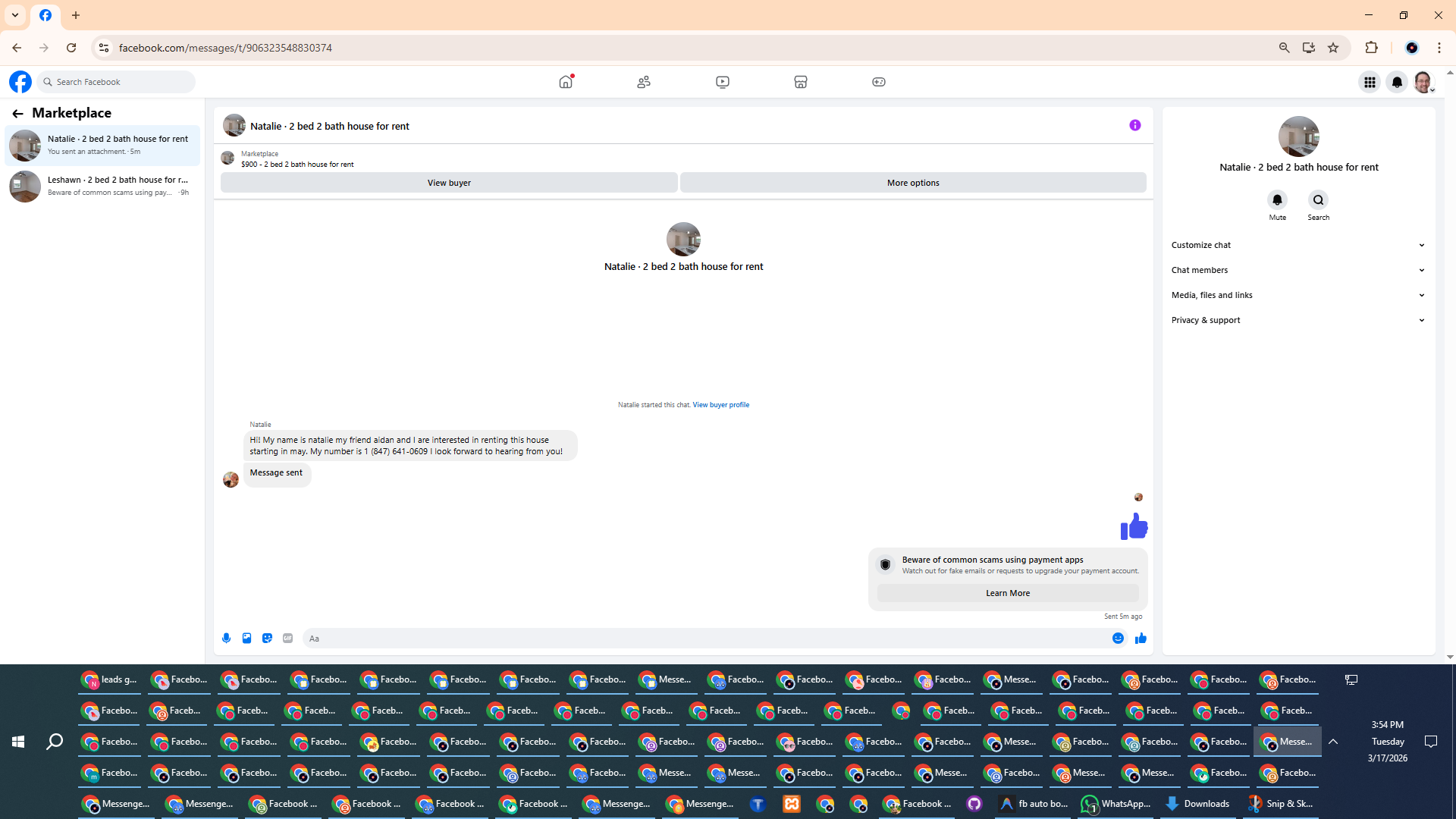Open the Marketplace storefront icon in top navigation
The height and width of the screenshot is (819, 1456).
coord(801,82)
